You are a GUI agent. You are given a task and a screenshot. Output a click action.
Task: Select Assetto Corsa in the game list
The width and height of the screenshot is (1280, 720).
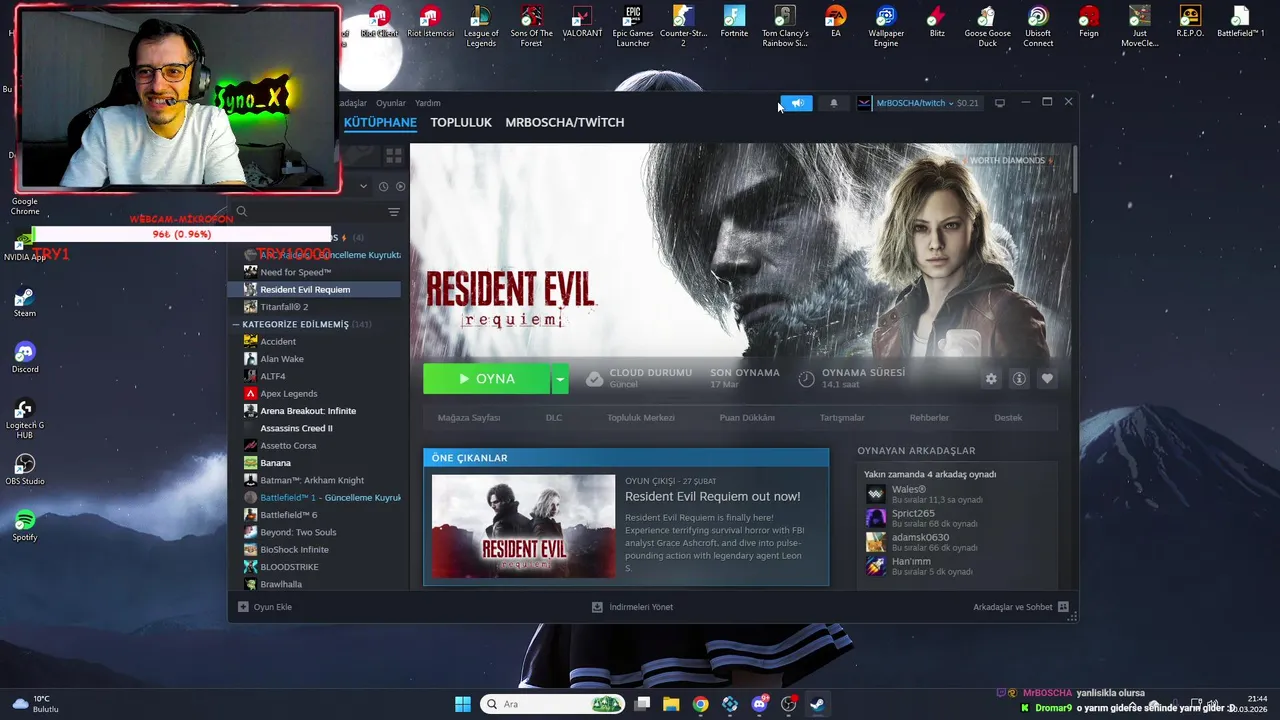(288, 446)
